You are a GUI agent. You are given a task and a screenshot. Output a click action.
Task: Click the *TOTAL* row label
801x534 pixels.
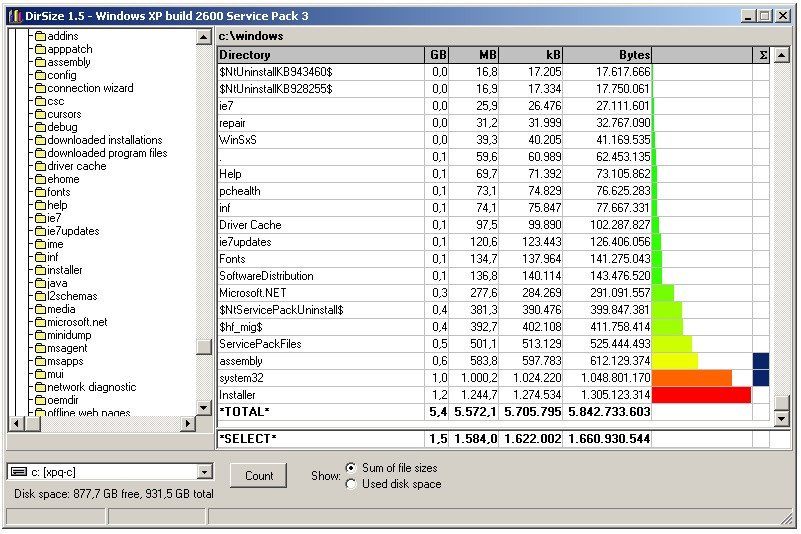coord(244,412)
